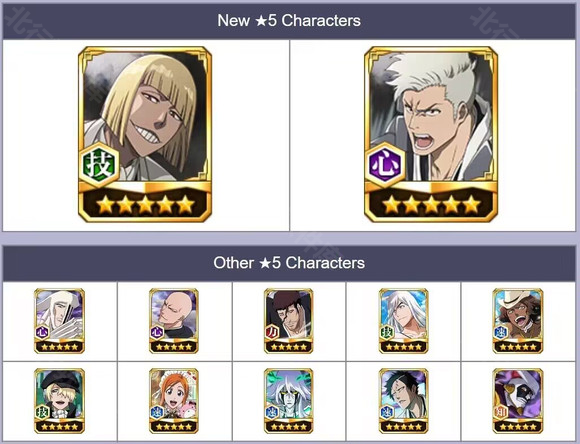Open the claw-handed white-haired character card
Screen dimensions: 580x444
(x=59, y=321)
